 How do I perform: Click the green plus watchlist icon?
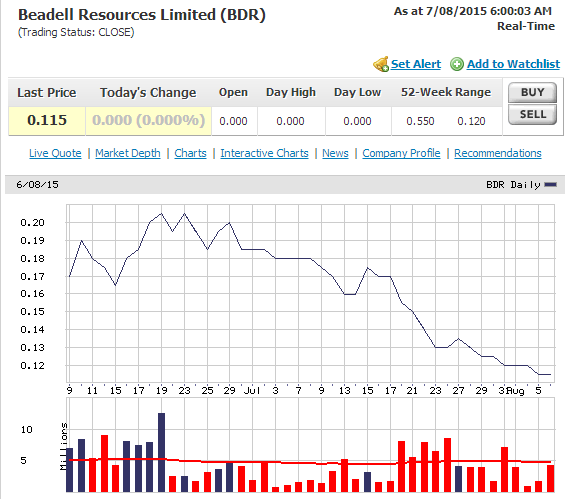pos(457,64)
